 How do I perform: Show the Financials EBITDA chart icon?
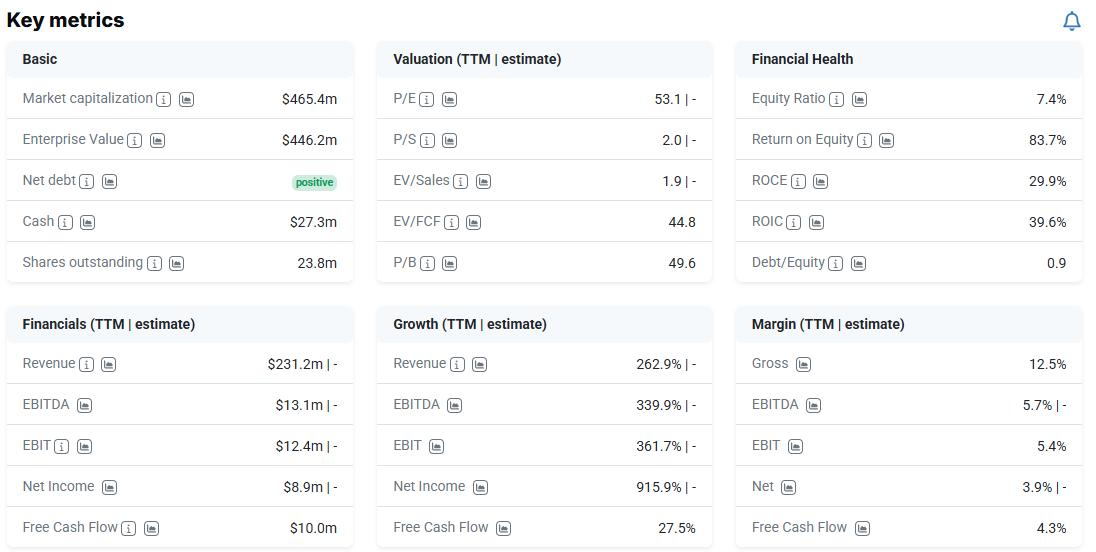85,405
